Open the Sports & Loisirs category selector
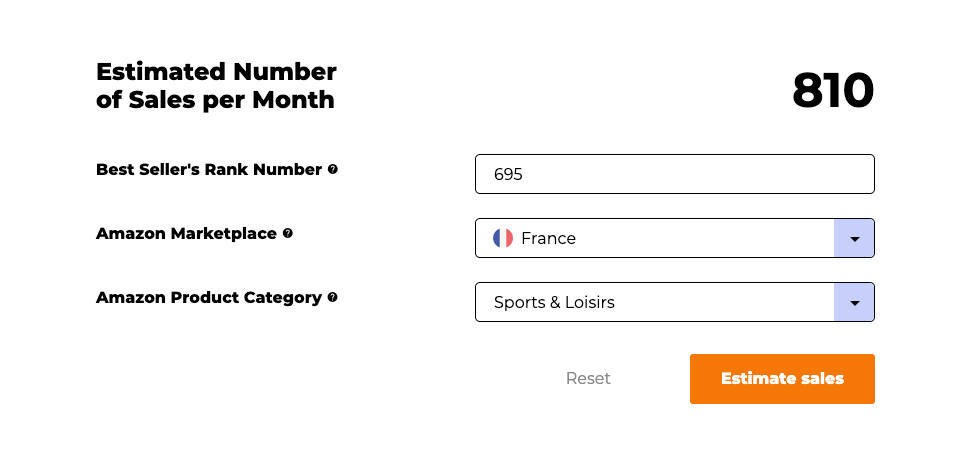Screen dimensions: 969x456 (675, 302)
